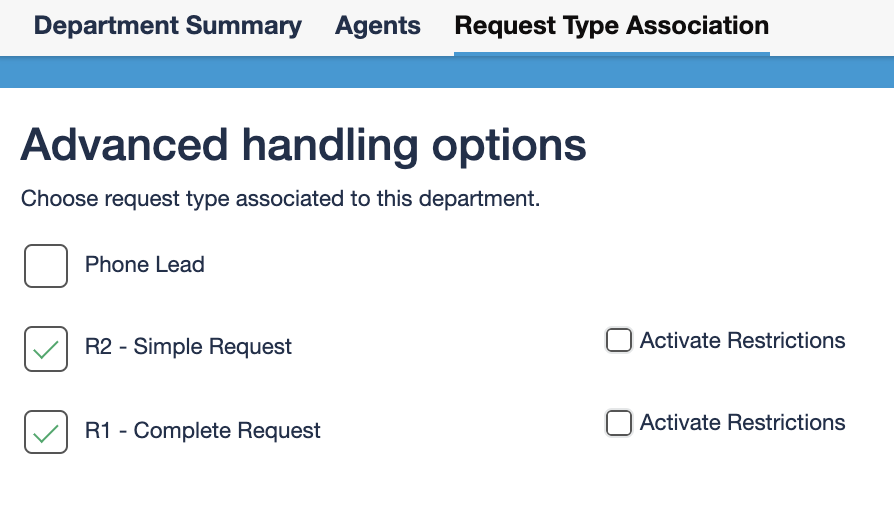Image resolution: width=894 pixels, height=506 pixels.
Task: Click the R2 - Simple Request label text
Action: (x=188, y=347)
